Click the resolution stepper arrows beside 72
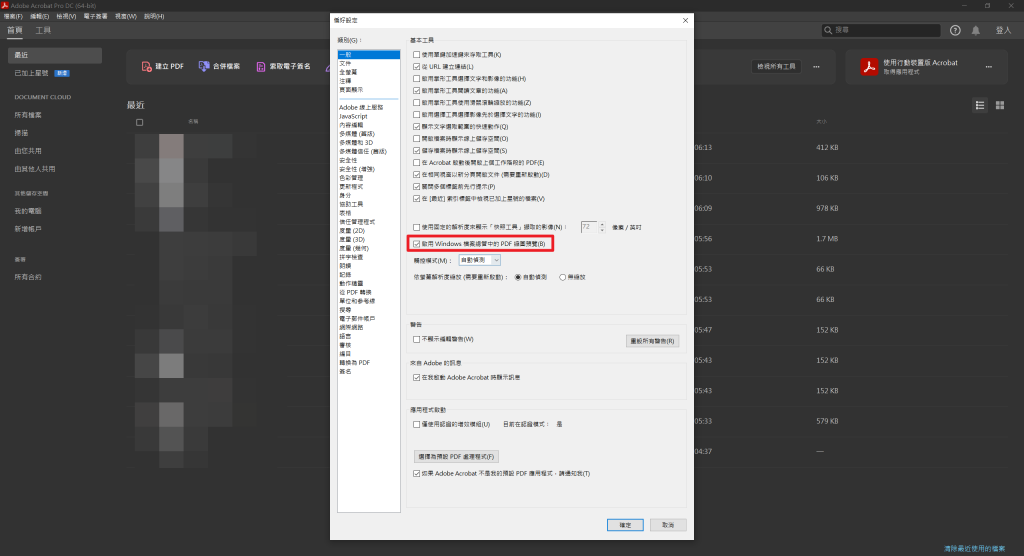The width and height of the screenshot is (1024, 556). [602, 227]
